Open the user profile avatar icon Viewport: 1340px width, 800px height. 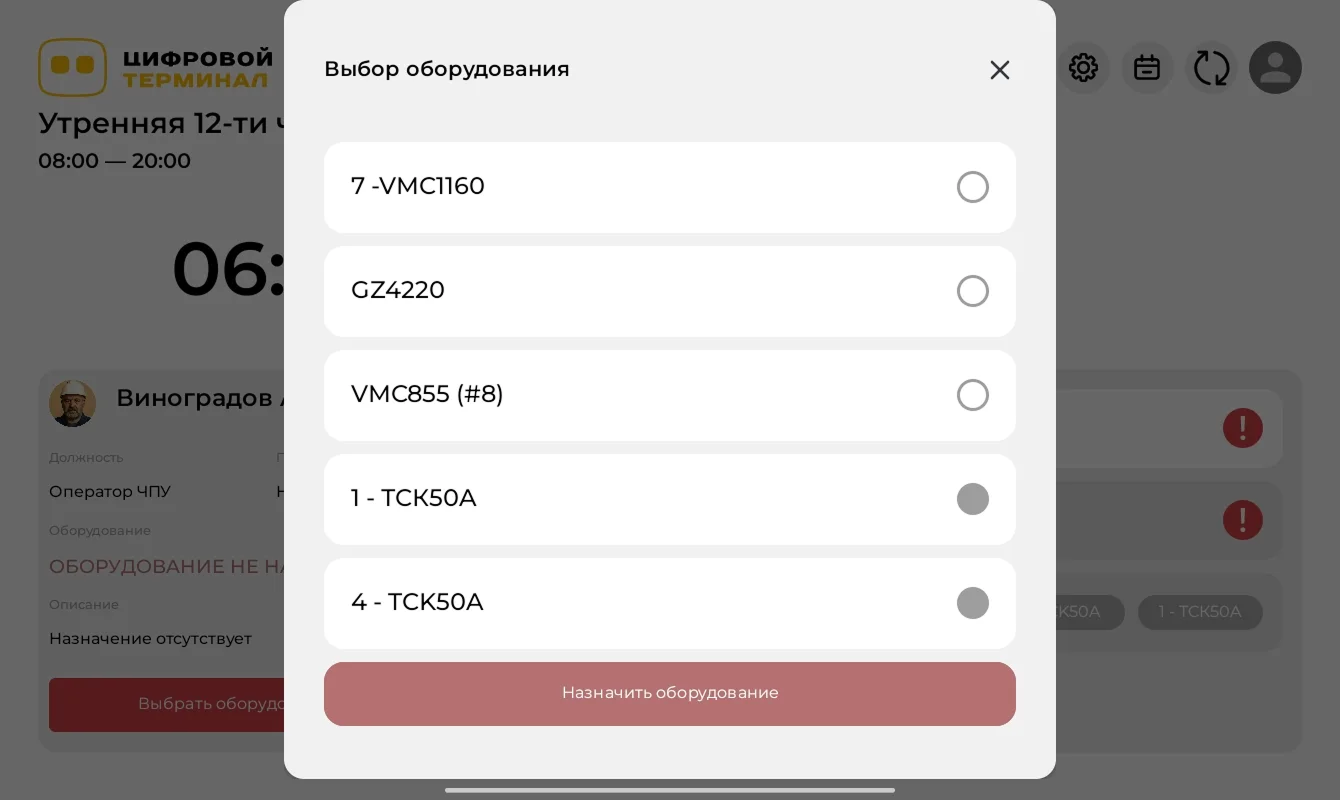point(1275,67)
